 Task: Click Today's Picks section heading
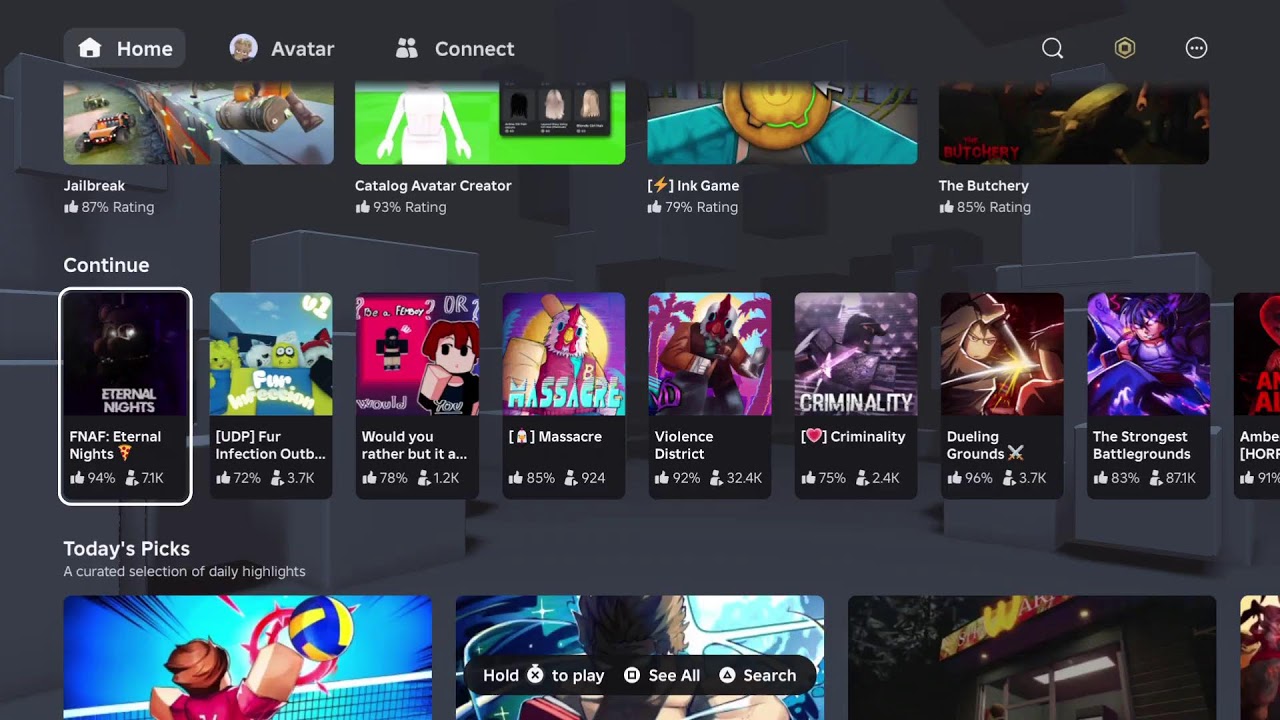(126, 548)
